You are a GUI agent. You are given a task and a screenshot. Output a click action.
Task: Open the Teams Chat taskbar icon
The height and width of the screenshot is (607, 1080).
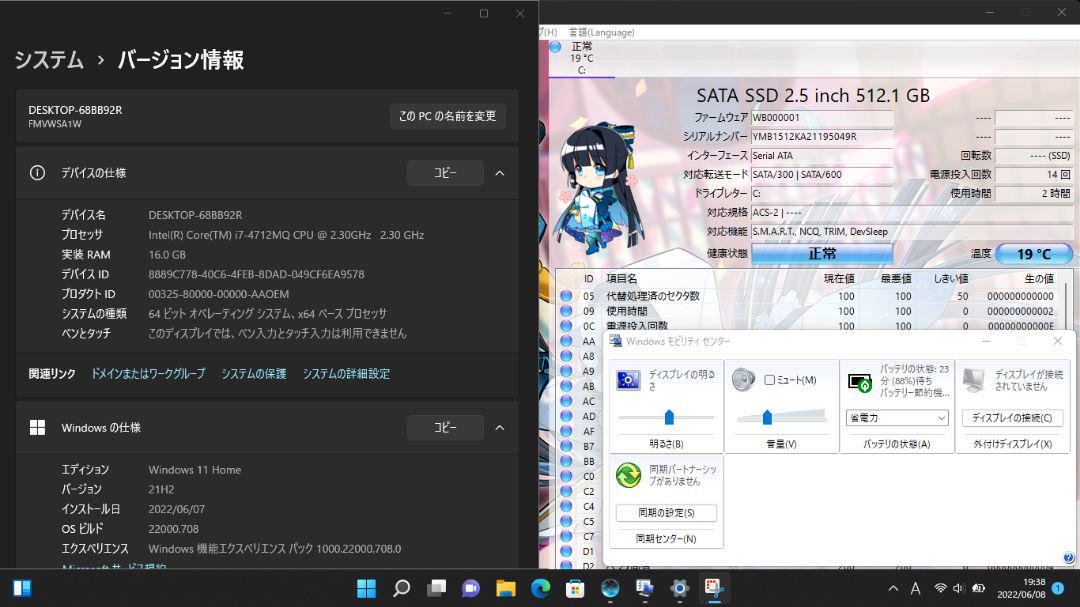(471, 588)
